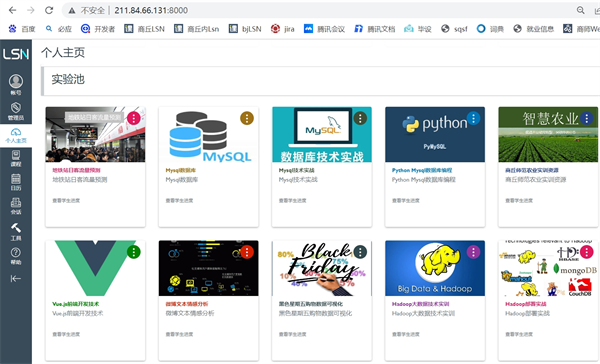Viewport: 600px width, 364px height.
Task: Click the Vue.js logo thumbnail
Action: tap(95, 268)
